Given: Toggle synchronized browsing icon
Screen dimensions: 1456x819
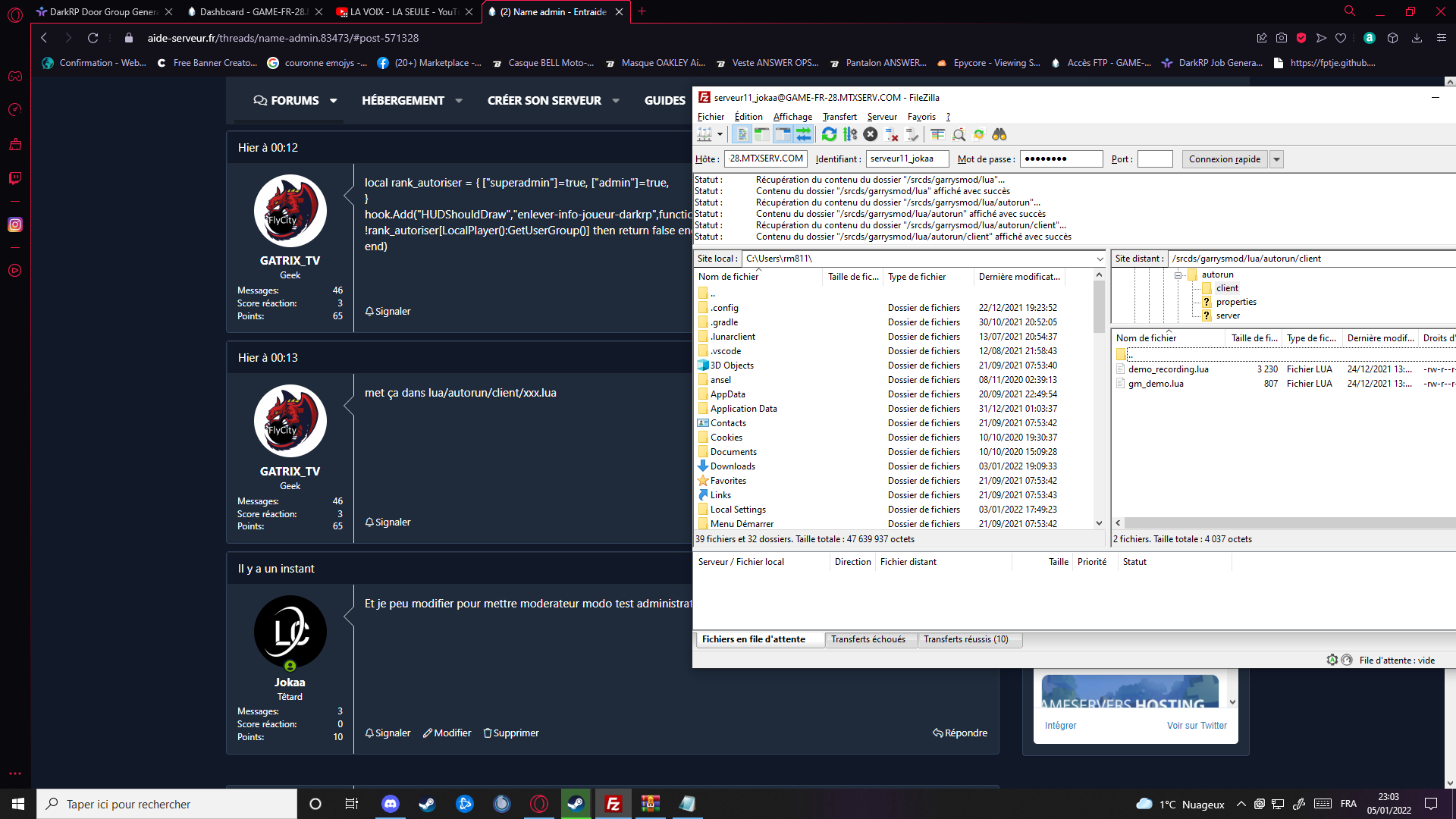Looking at the screenshot, I should (x=979, y=134).
